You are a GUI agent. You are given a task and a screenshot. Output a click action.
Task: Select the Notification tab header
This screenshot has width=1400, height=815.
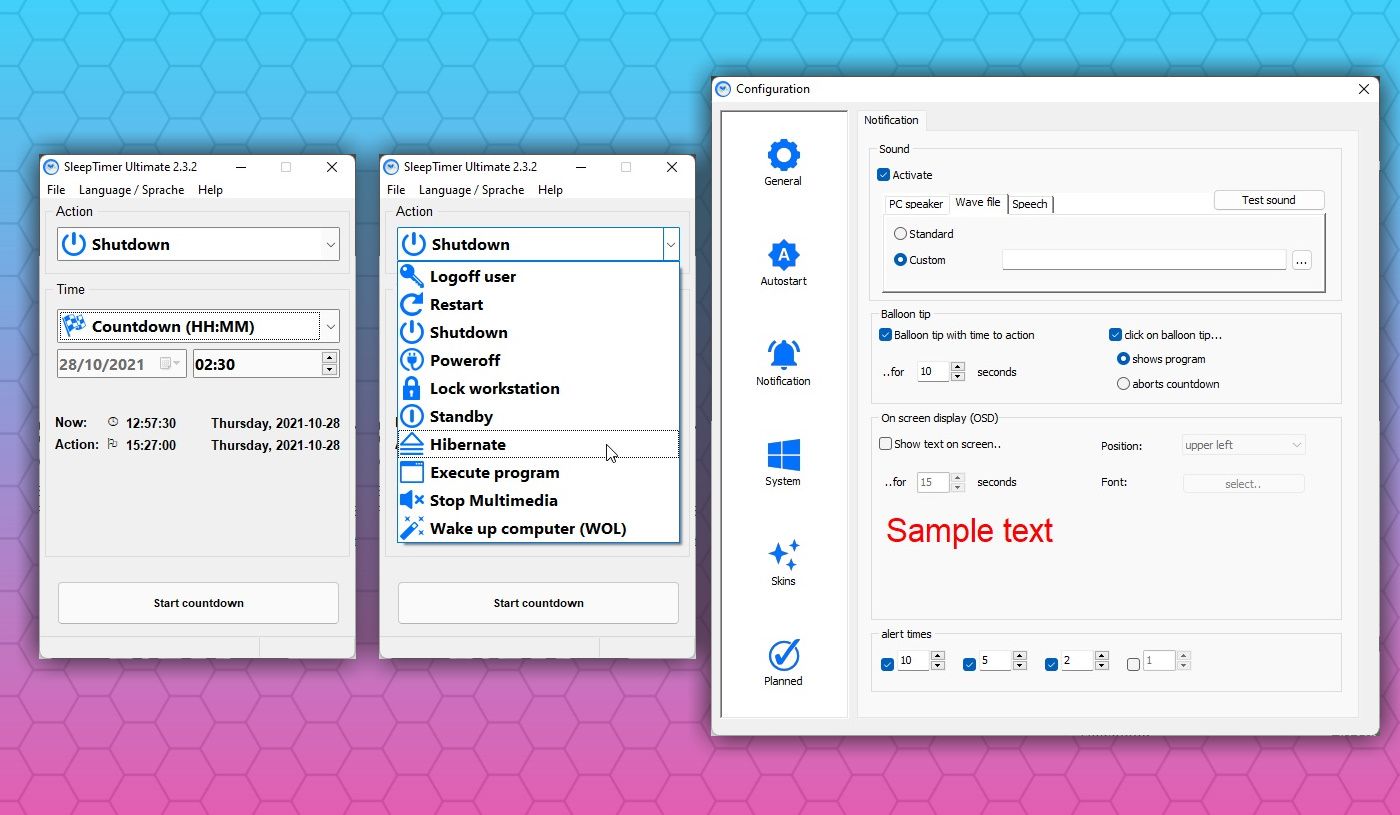pyautogui.click(x=891, y=120)
